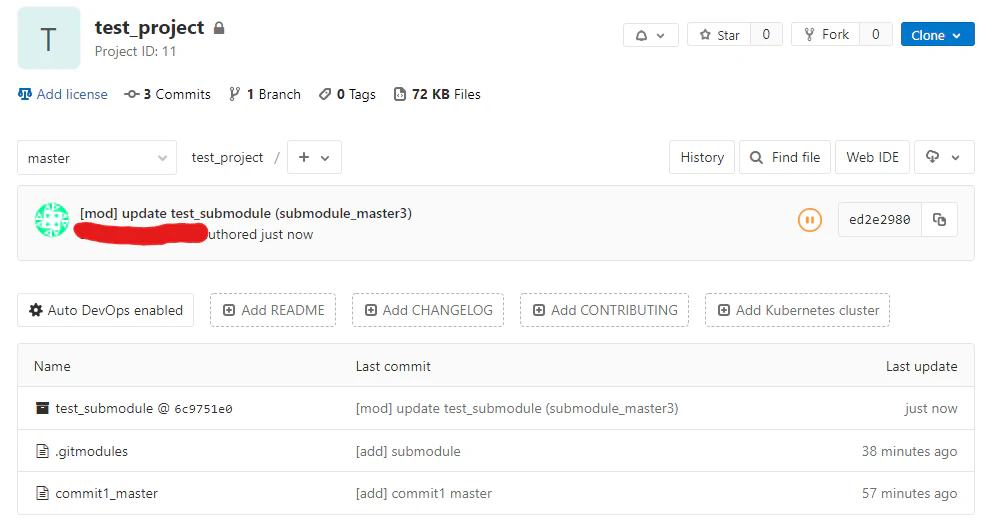Click the submodule archive icon beside test_submodule

click(x=42, y=408)
